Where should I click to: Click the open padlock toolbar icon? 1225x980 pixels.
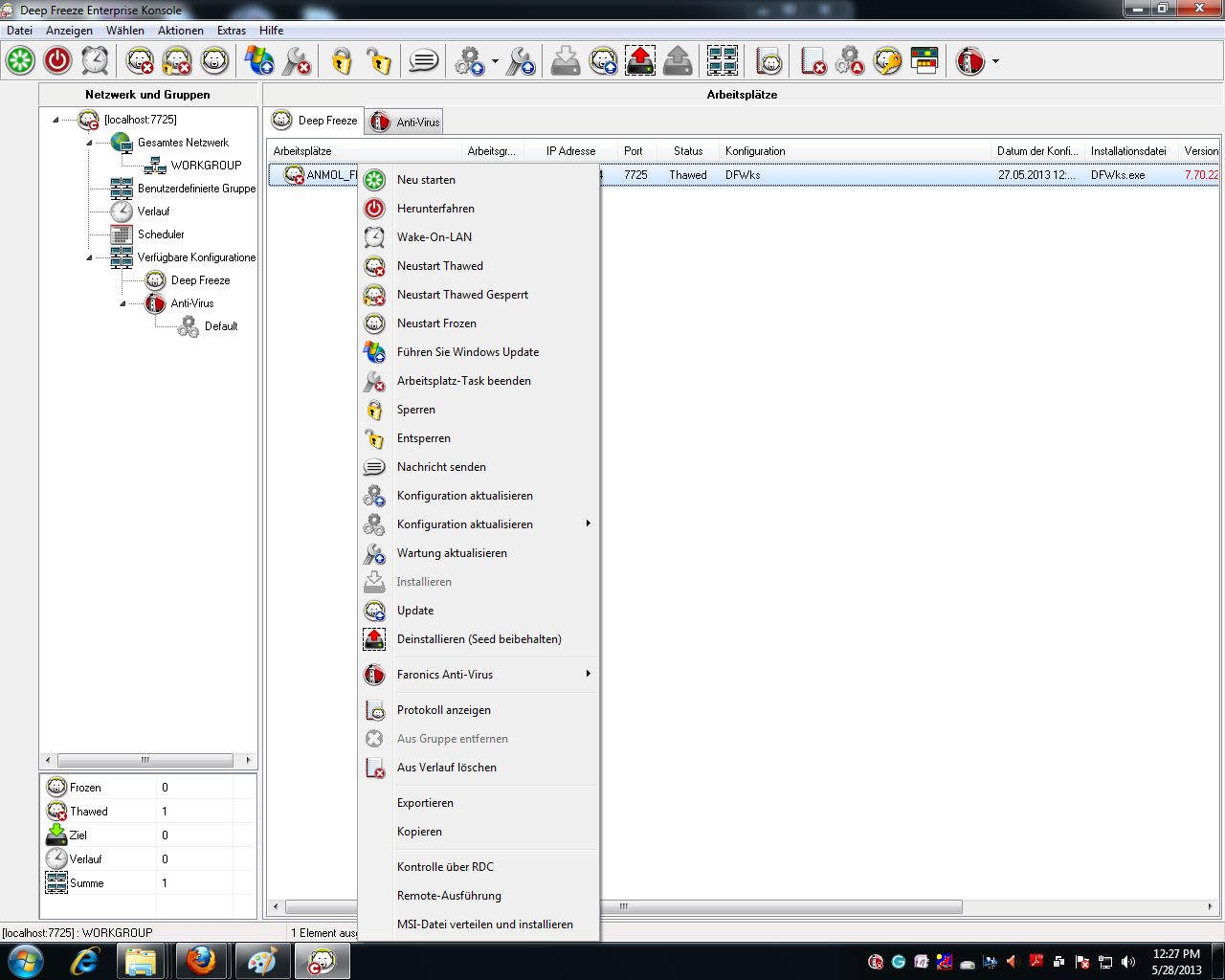(379, 61)
